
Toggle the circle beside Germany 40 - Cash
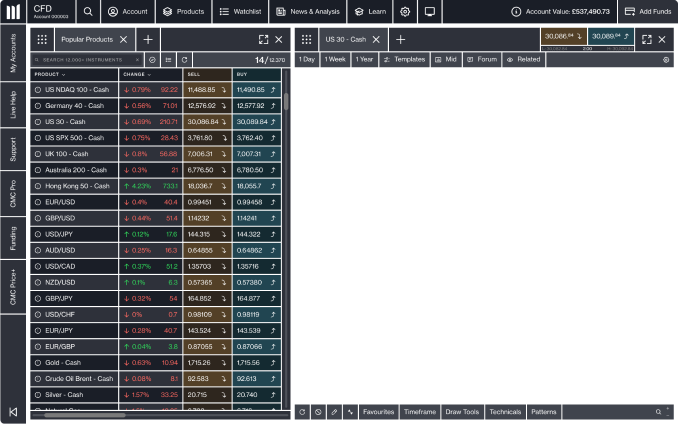(x=38, y=106)
